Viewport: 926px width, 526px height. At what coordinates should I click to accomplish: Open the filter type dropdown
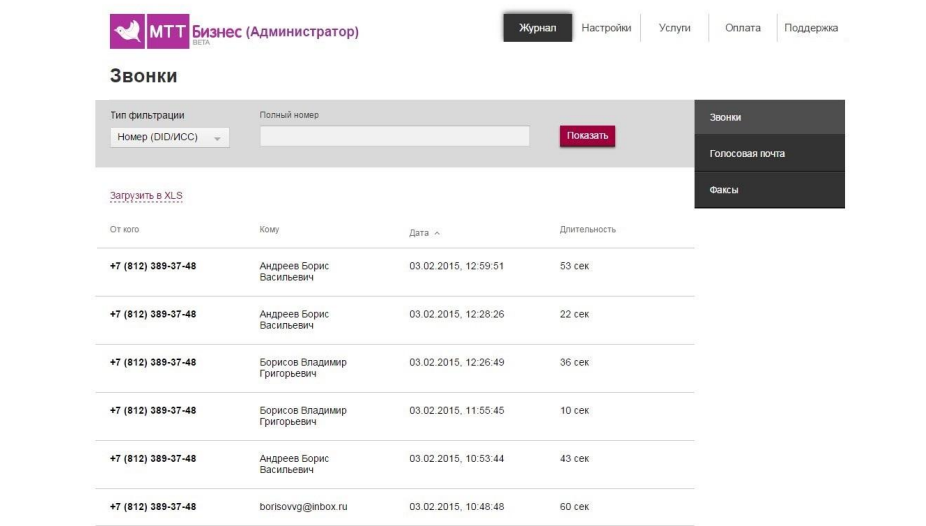(169, 137)
